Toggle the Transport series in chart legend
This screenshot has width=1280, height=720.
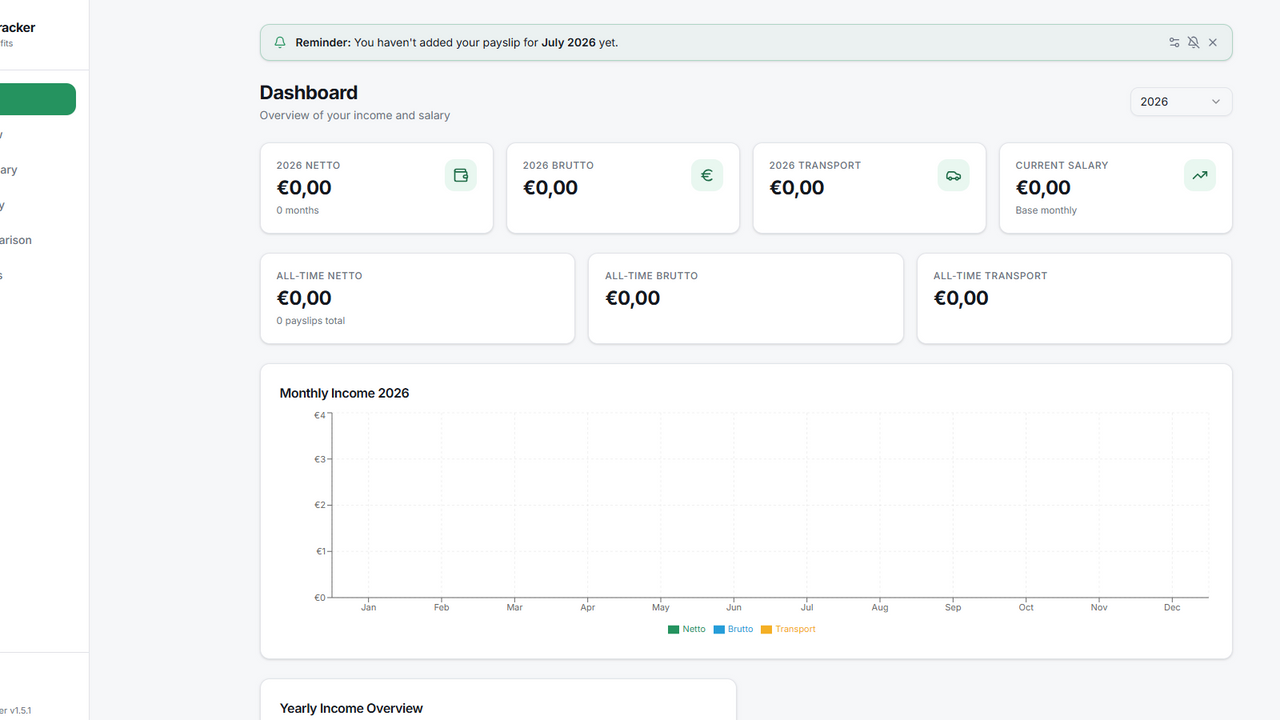pos(788,629)
